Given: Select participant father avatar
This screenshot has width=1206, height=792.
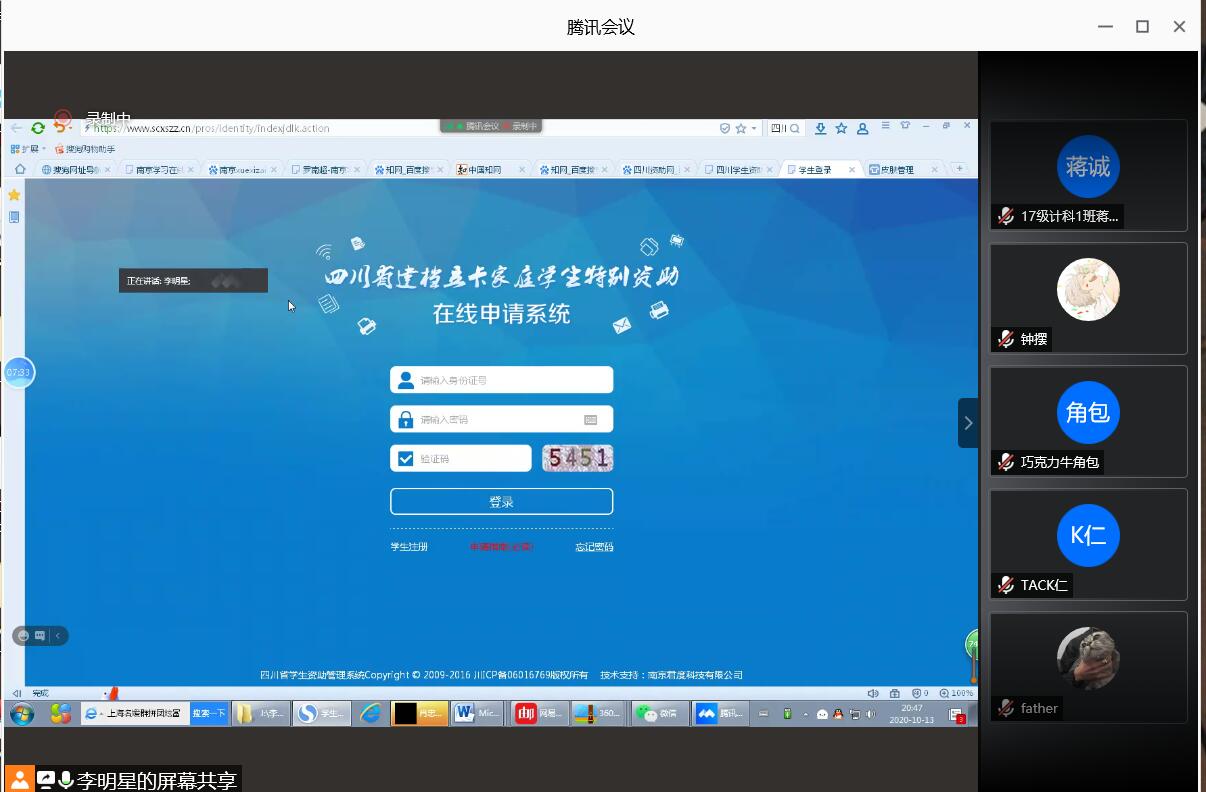Looking at the screenshot, I should (1088, 658).
